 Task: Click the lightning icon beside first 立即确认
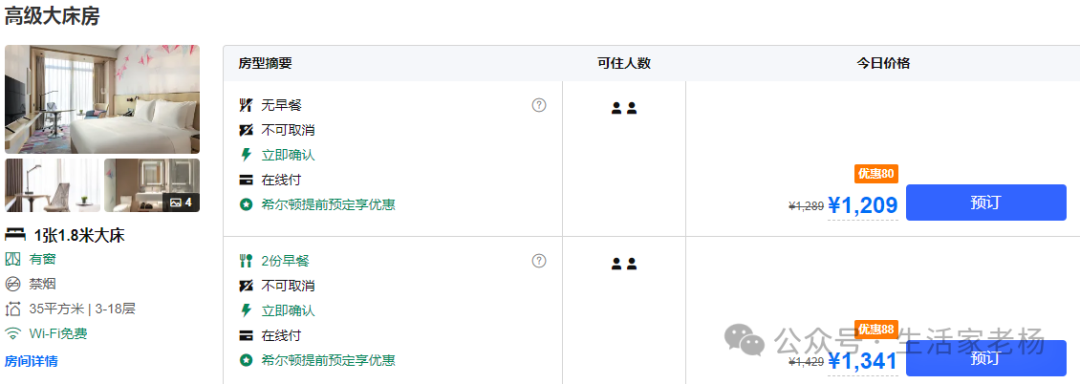coord(246,155)
